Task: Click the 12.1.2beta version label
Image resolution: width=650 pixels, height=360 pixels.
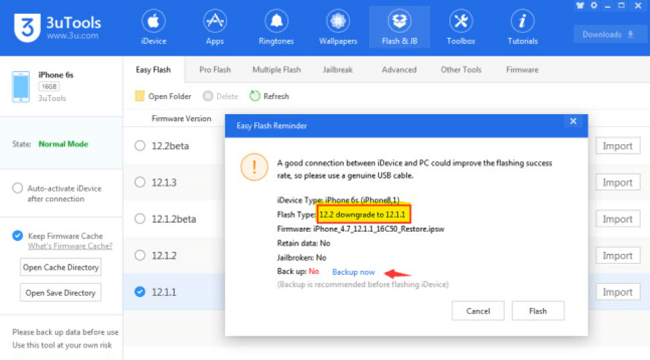Action: [174, 219]
